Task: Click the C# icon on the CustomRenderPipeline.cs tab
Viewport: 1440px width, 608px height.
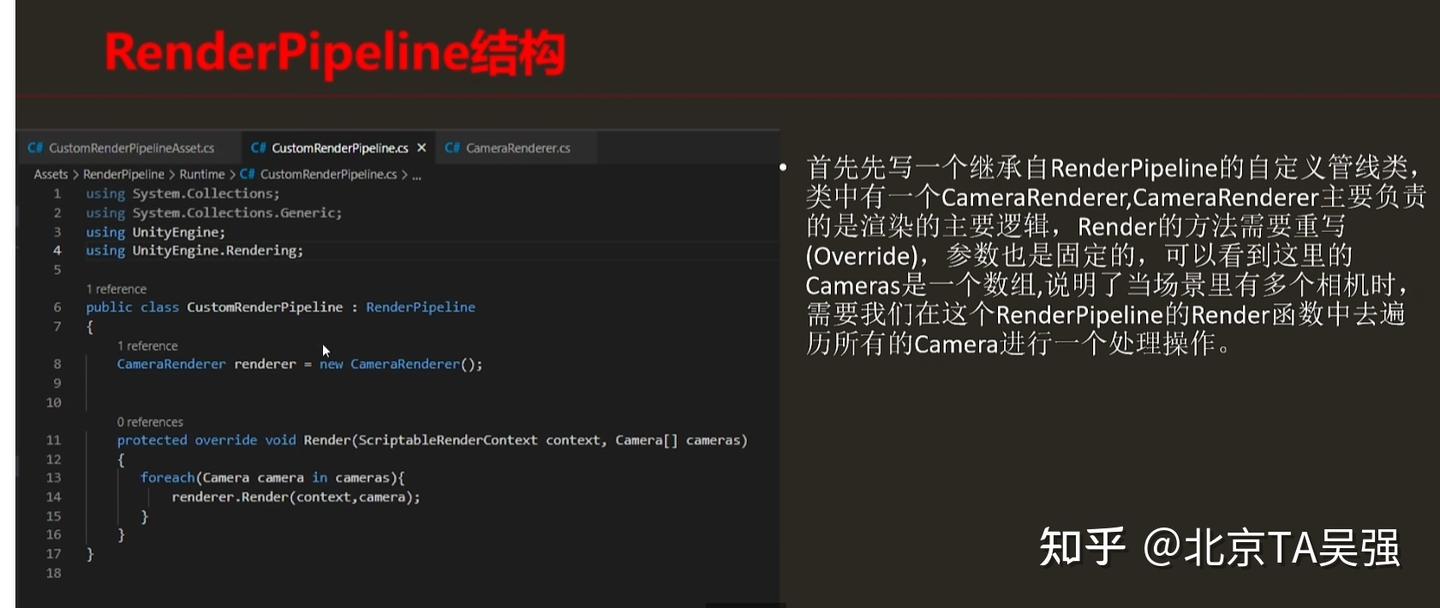Action: 258,146
